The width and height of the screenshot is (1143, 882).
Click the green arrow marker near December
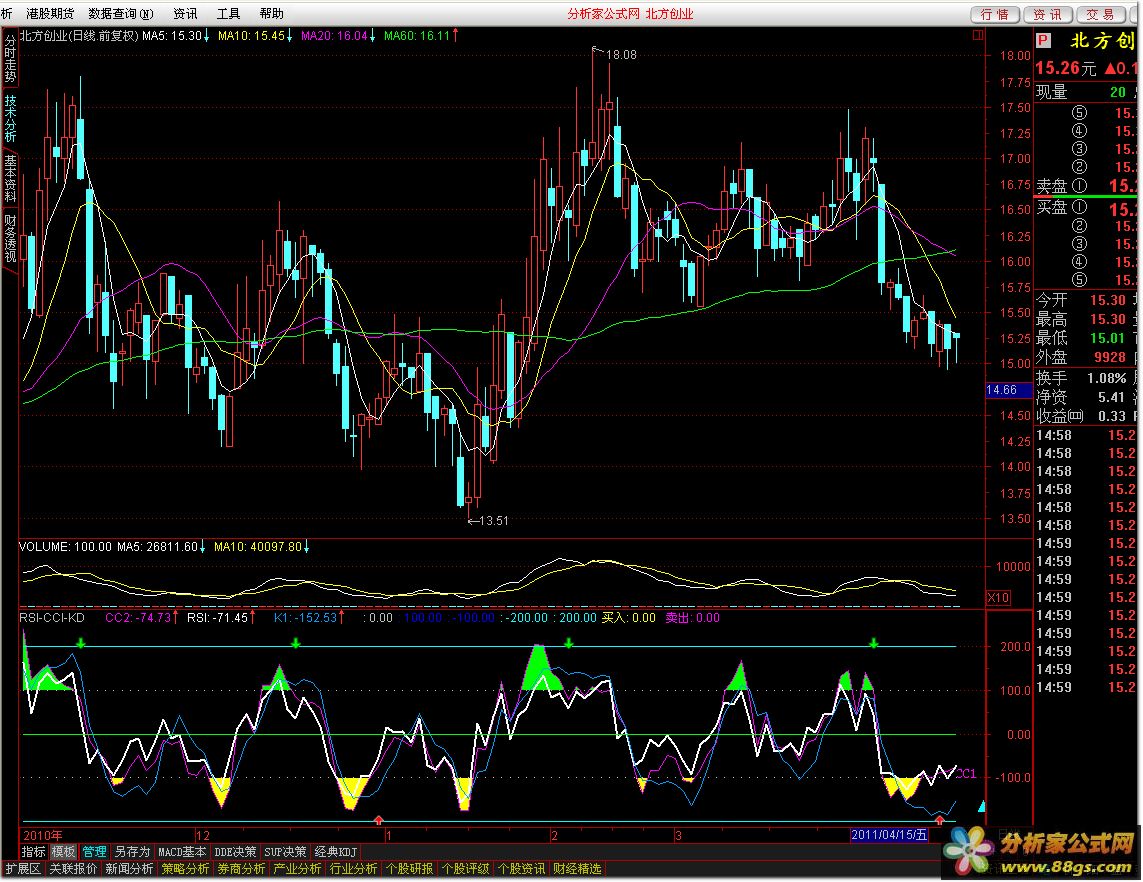point(295,643)
